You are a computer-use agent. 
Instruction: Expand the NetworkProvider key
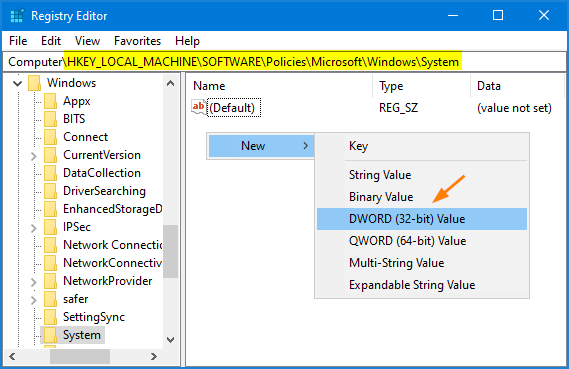(34, 282)
